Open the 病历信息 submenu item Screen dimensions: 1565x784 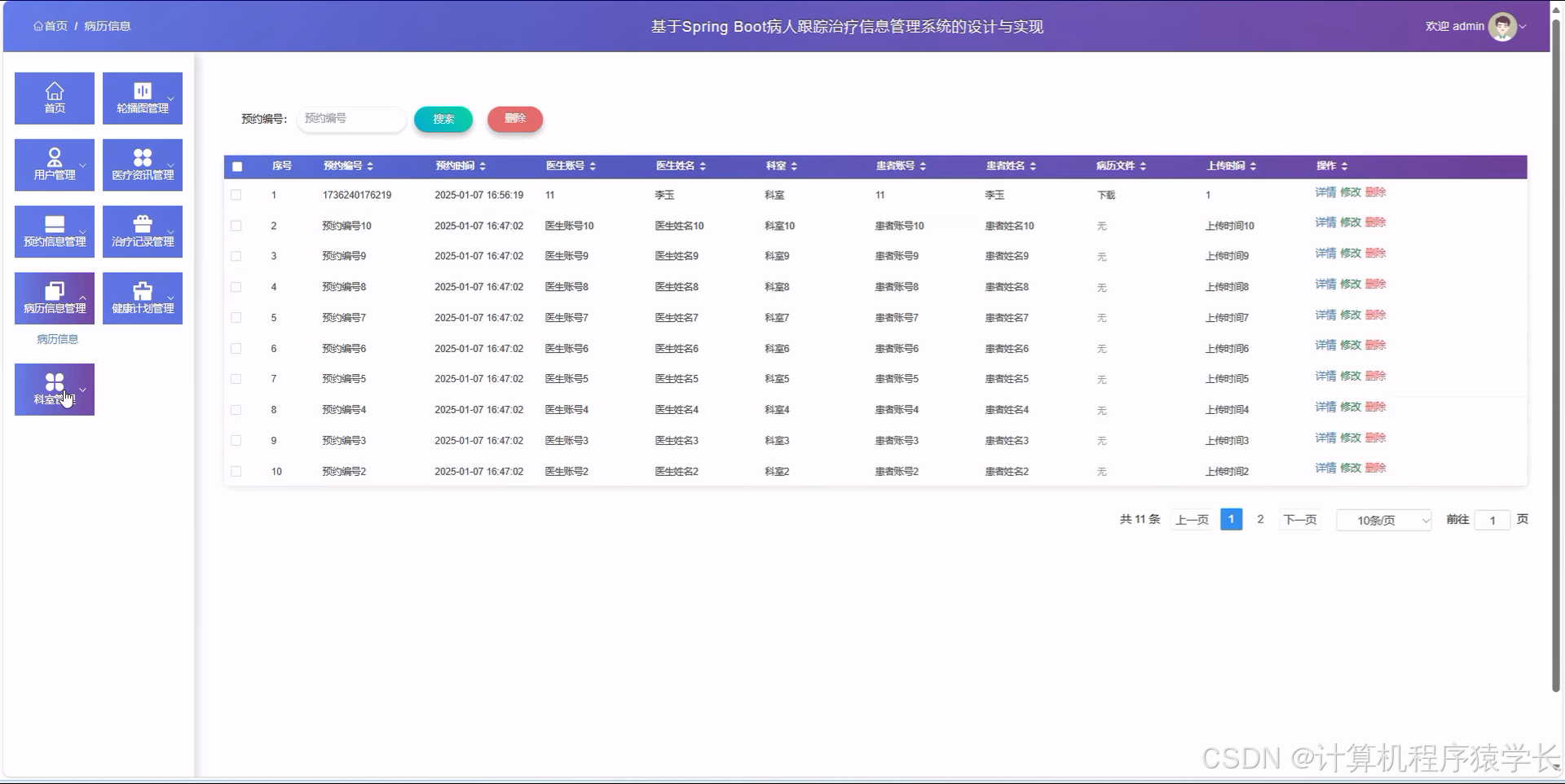pos(58,339)
